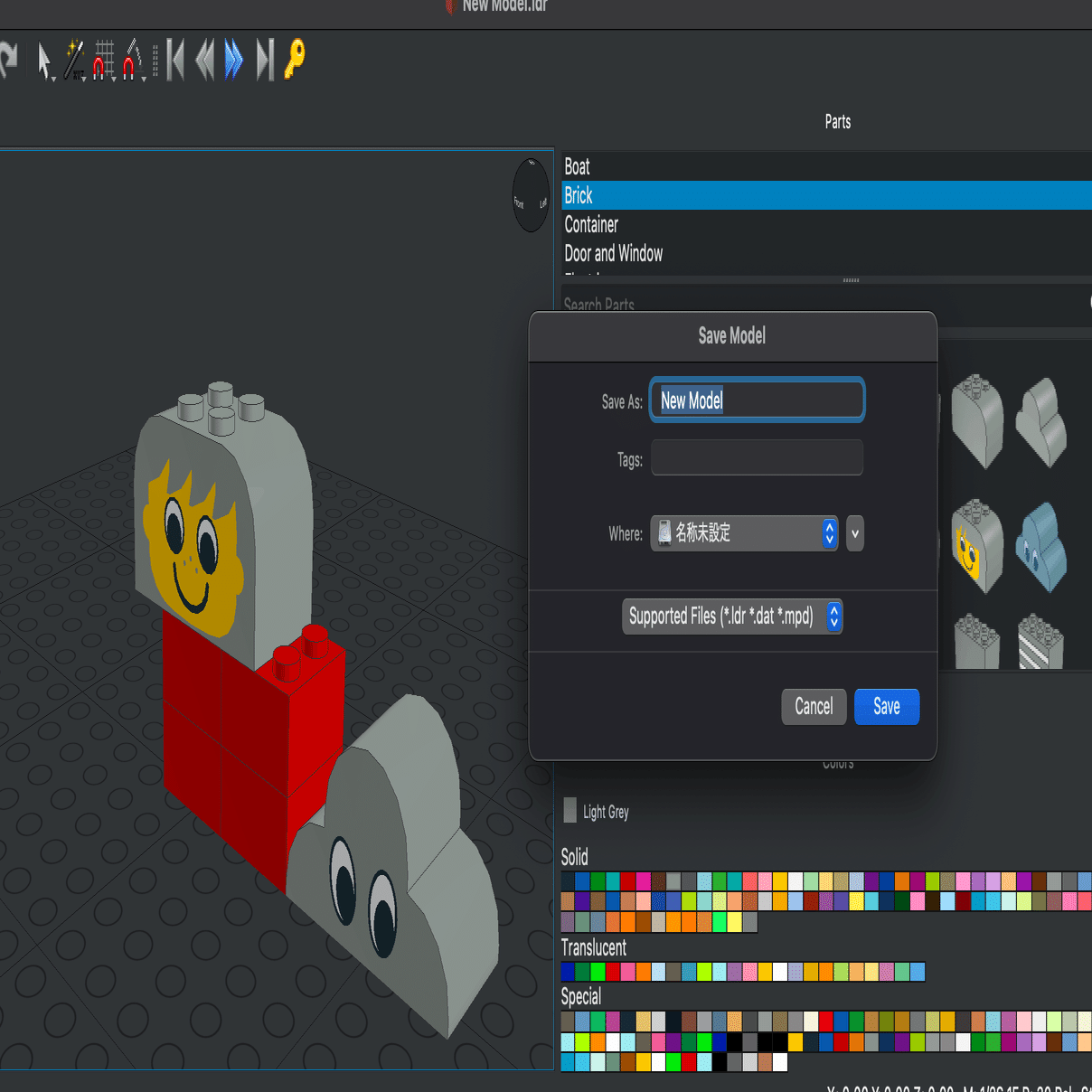This screenshot has width=1092, height=1092.
Task: Click the Special colors heading
Action: (580, 996)
